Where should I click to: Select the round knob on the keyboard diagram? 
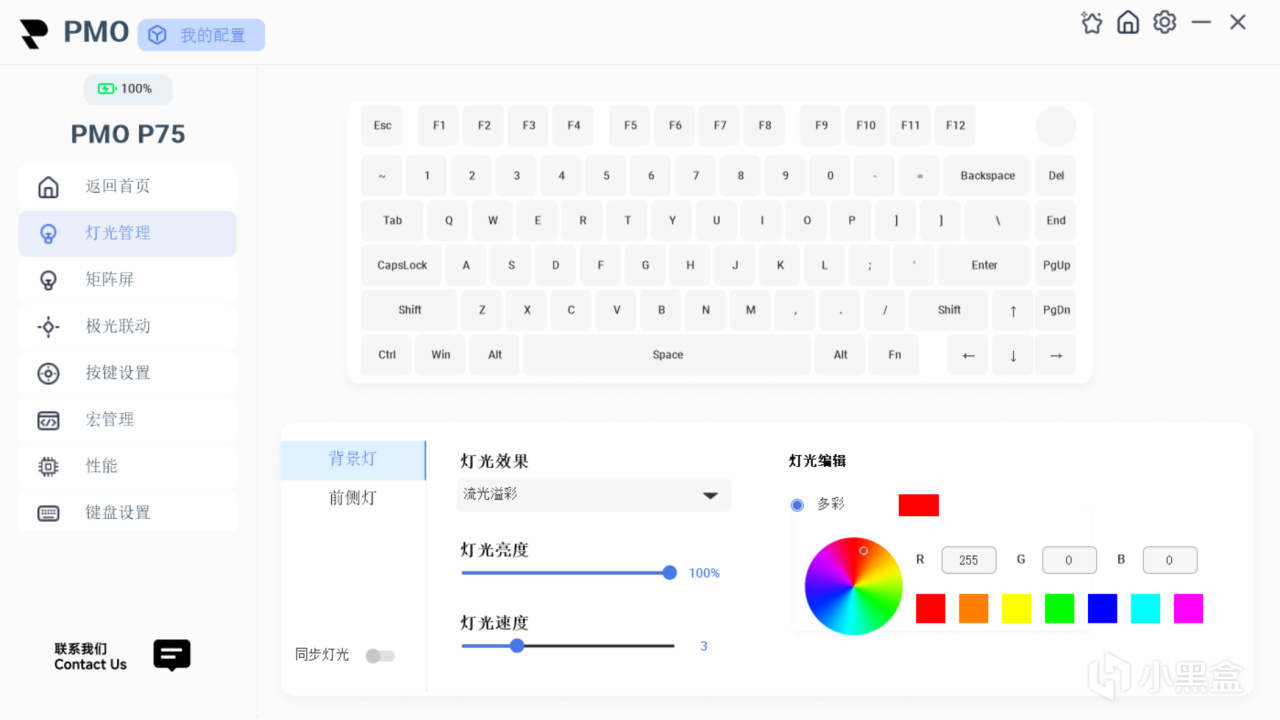tap(1056, 126)
